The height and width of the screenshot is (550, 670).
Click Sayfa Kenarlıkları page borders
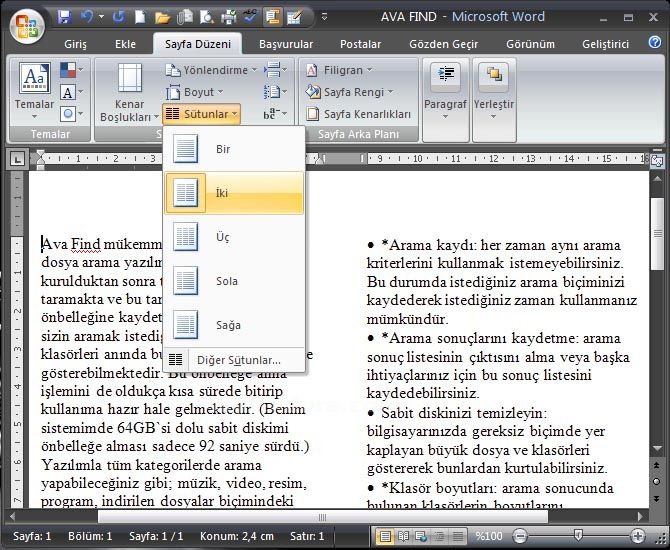(x=359, y=114)
